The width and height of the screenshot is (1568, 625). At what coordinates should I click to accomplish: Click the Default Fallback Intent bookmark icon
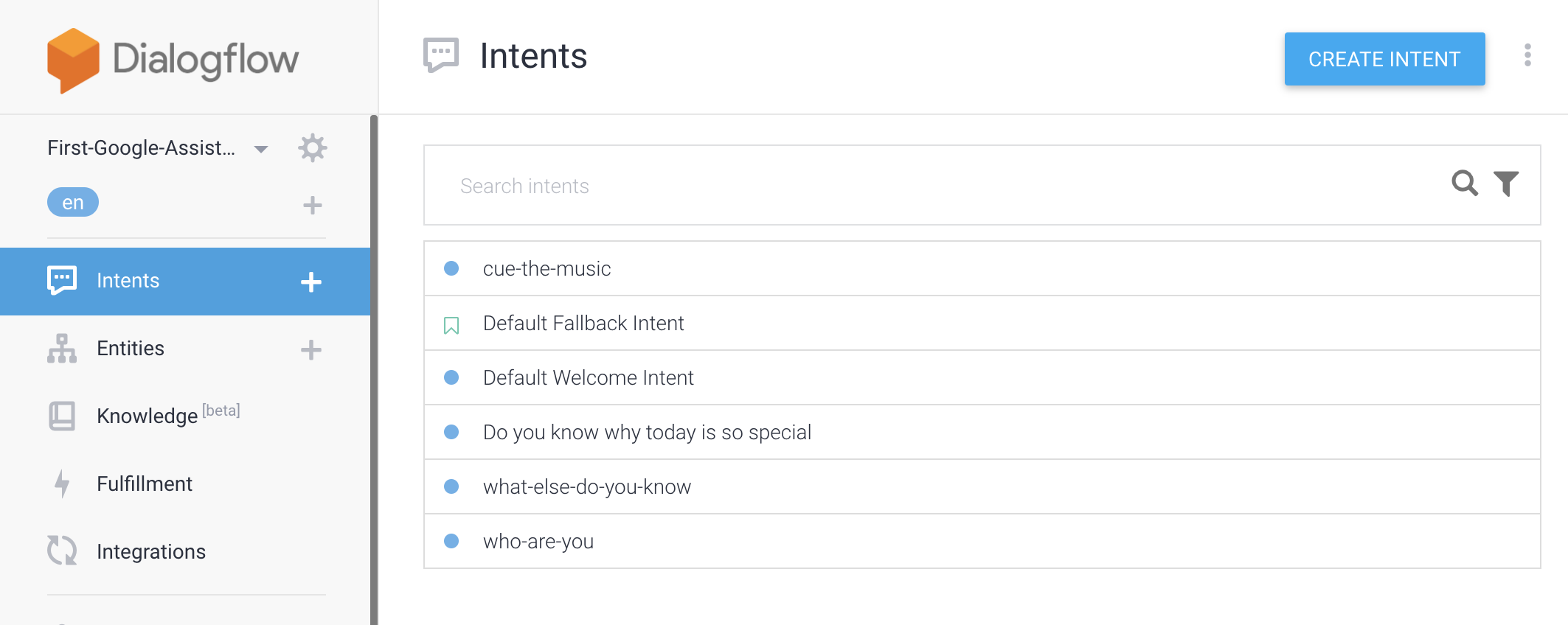point(451,325)
